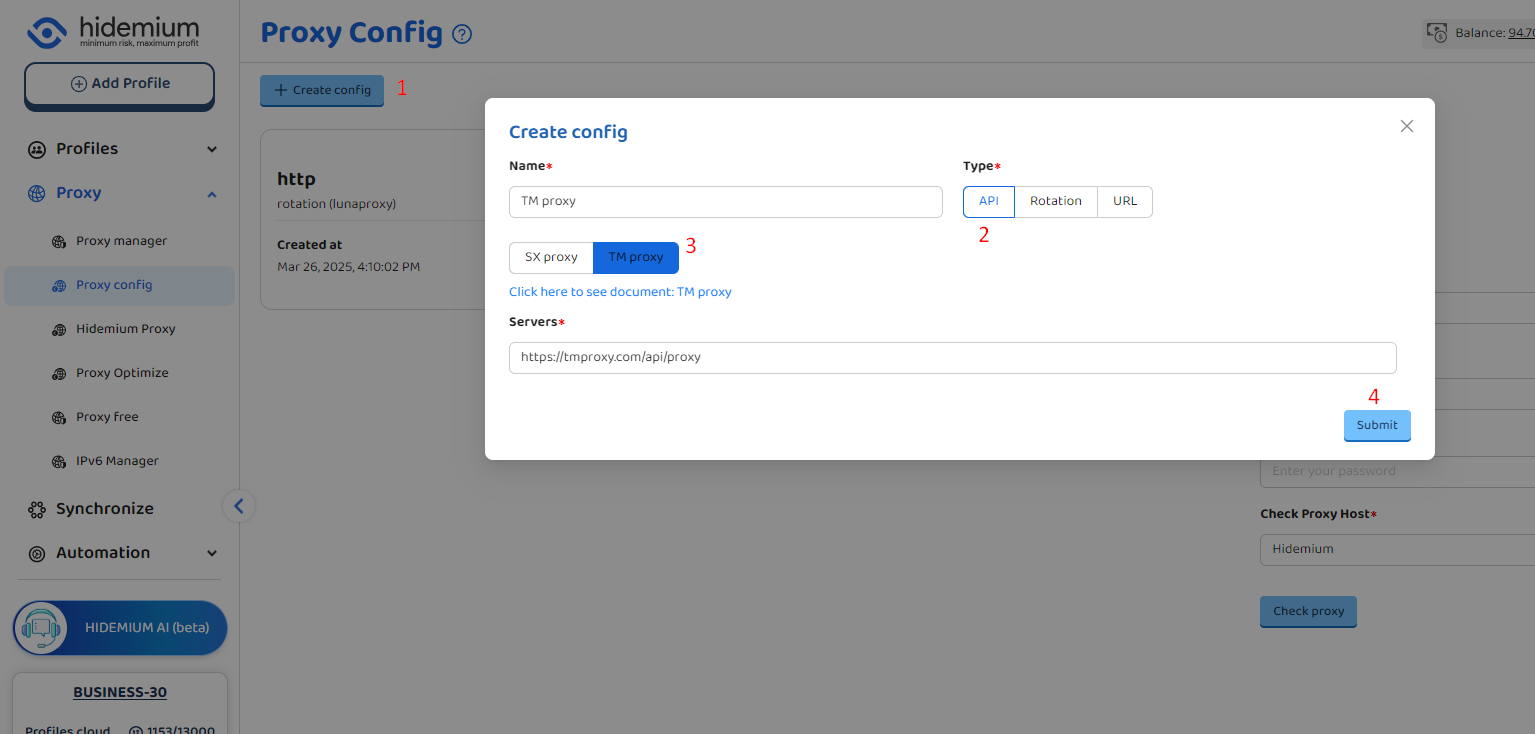
Task: Click the Synchronize section icon
Action: pos(37,509)
